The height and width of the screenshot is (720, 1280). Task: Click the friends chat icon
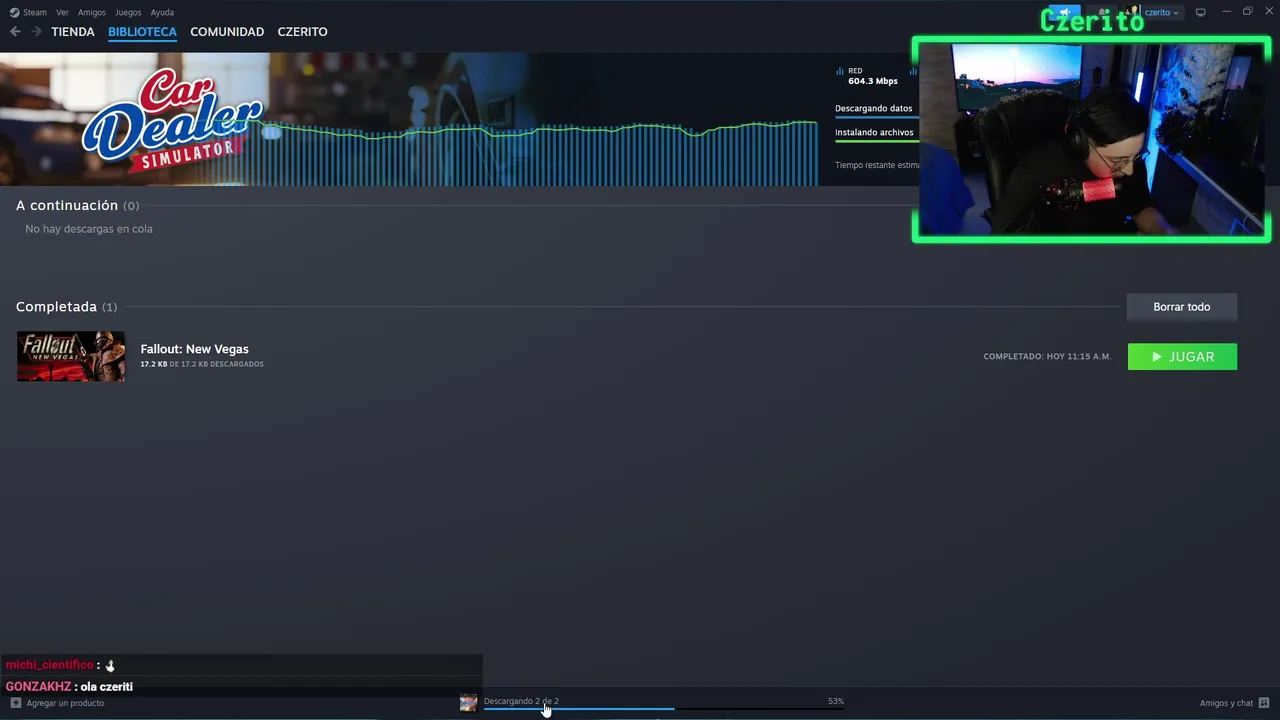point(1264,703)
